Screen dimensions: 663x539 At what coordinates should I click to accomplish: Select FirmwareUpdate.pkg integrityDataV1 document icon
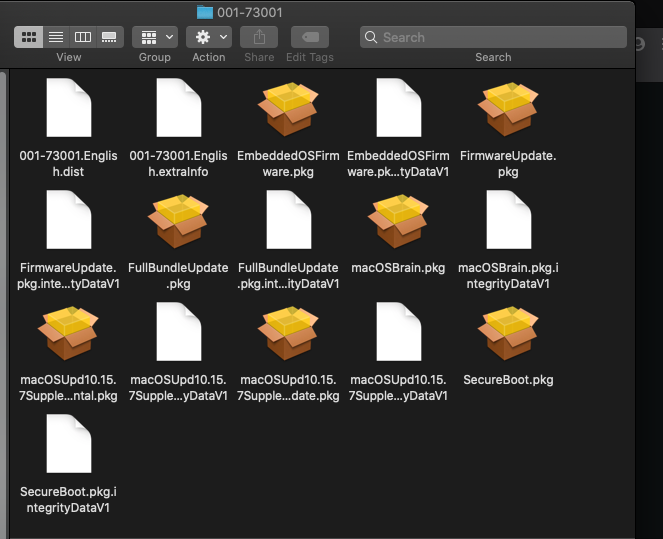click(x=68, y=219)
